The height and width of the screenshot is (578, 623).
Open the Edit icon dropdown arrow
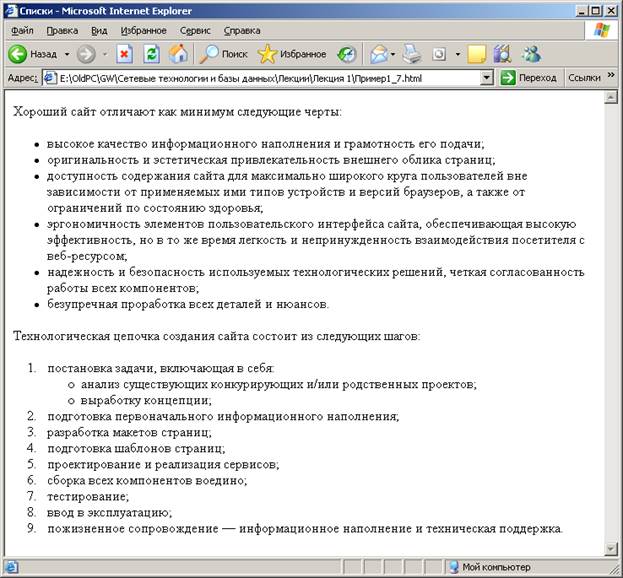click(x=458, y=54)
